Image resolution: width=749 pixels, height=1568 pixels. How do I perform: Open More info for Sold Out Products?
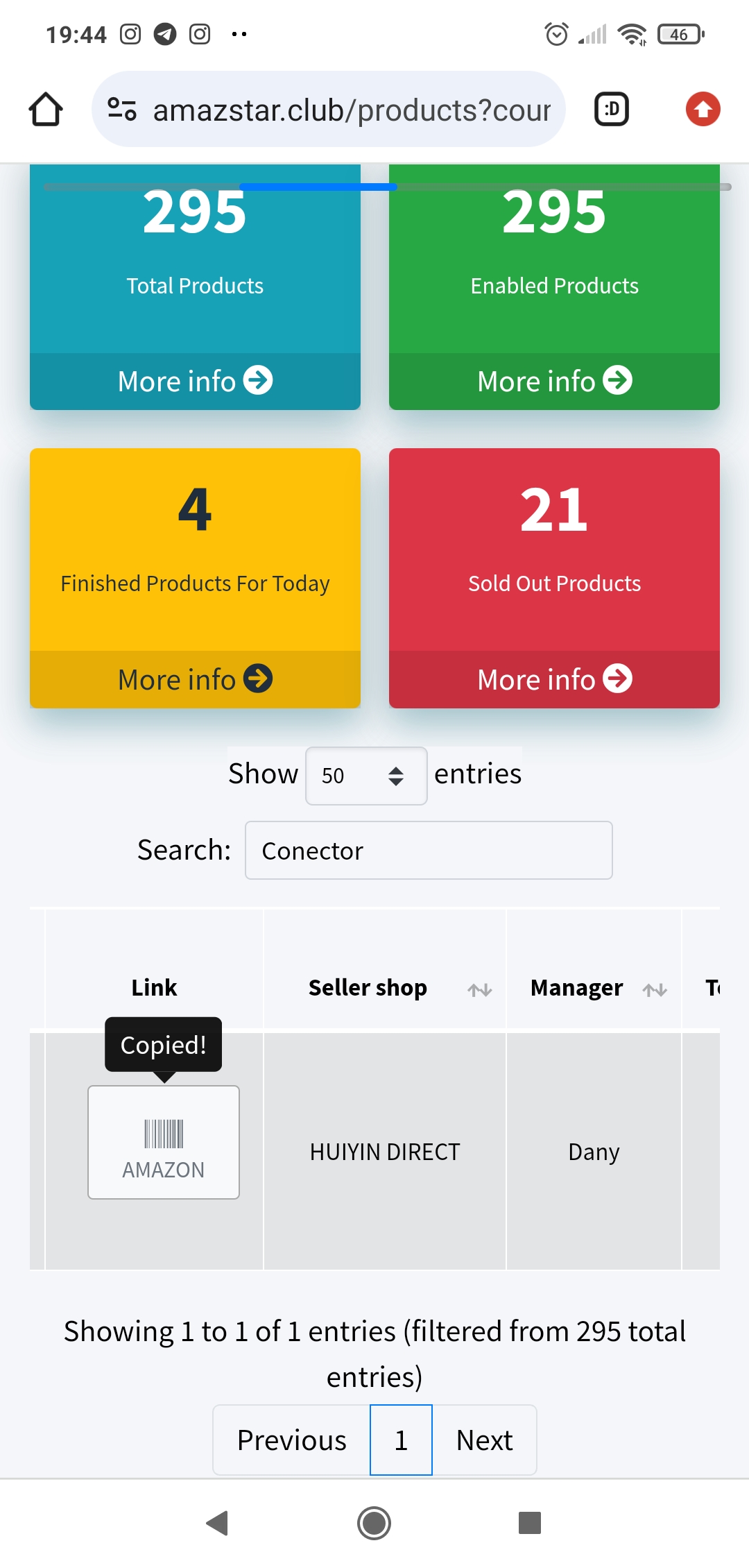(554, 679)
